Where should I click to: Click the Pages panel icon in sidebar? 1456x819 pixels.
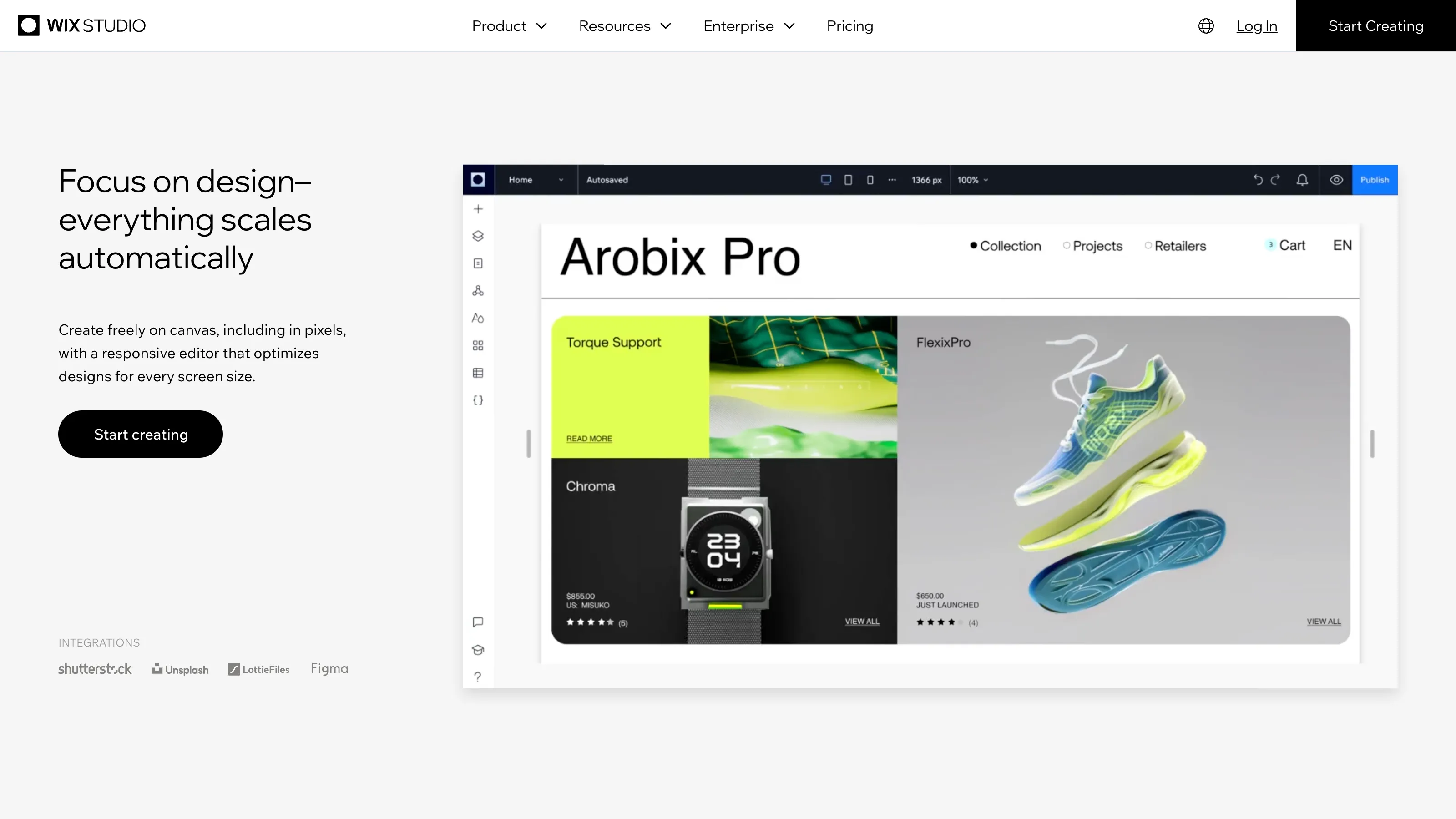coord(478,263)
